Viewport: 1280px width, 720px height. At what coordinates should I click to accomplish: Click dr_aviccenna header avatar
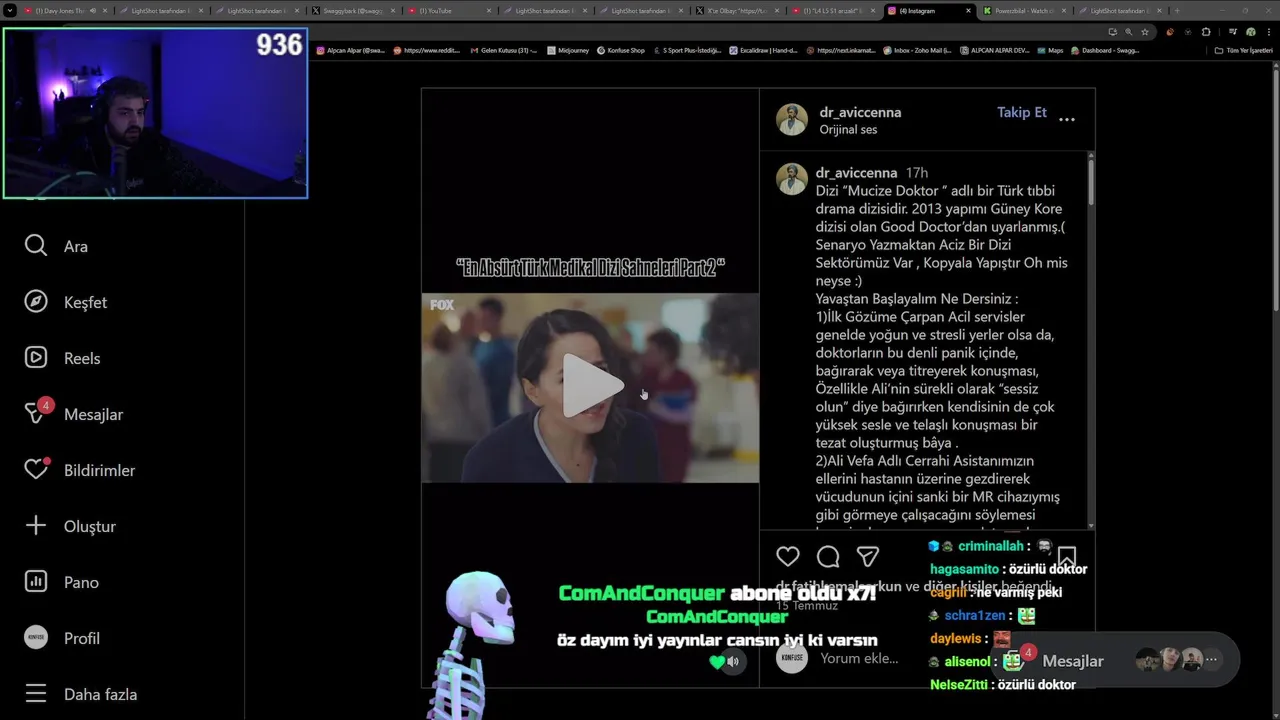point(792,119)
